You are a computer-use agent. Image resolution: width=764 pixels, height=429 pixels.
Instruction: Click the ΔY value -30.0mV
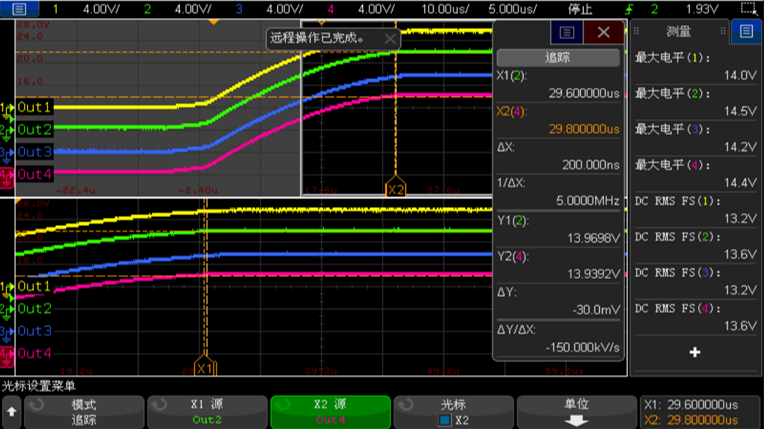pyautogui.click(x=596, y=310)
